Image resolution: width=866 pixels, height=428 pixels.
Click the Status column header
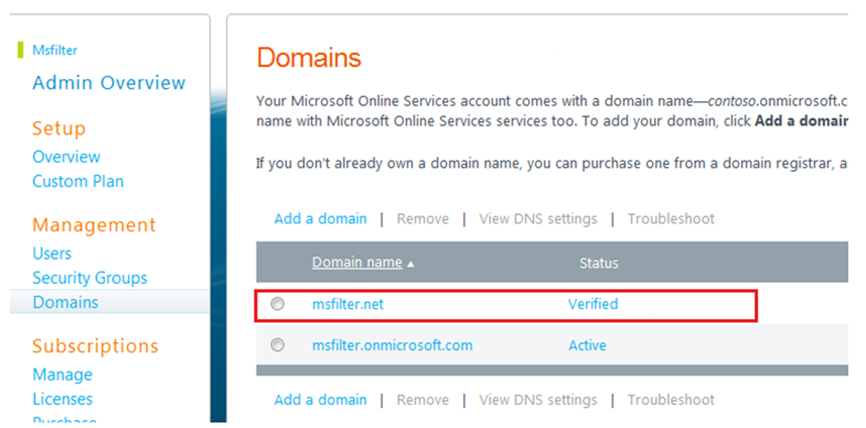[x=599, y=263]
